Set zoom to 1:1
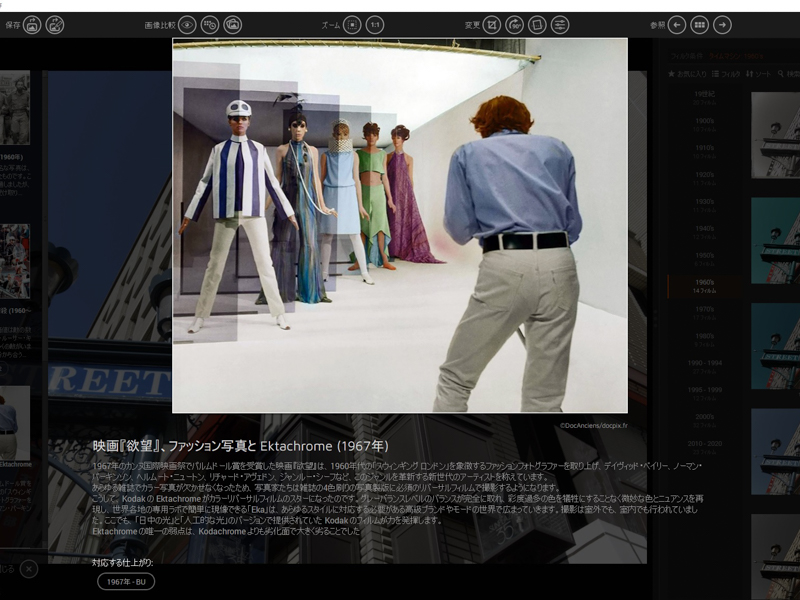The width and height of the screenshot is (800, 600). point(375,24)
